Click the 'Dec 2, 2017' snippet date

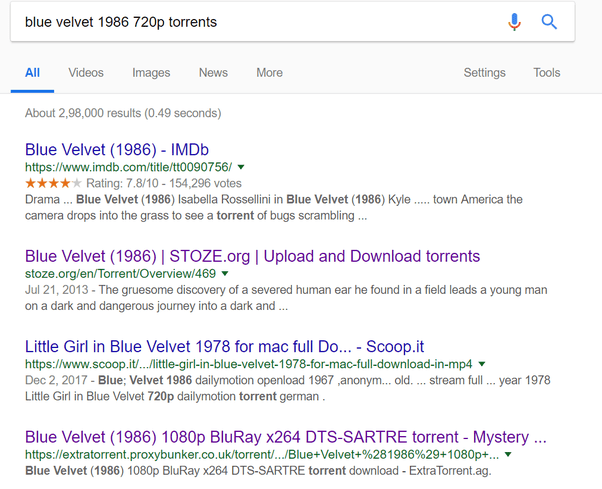click(56, 380)
